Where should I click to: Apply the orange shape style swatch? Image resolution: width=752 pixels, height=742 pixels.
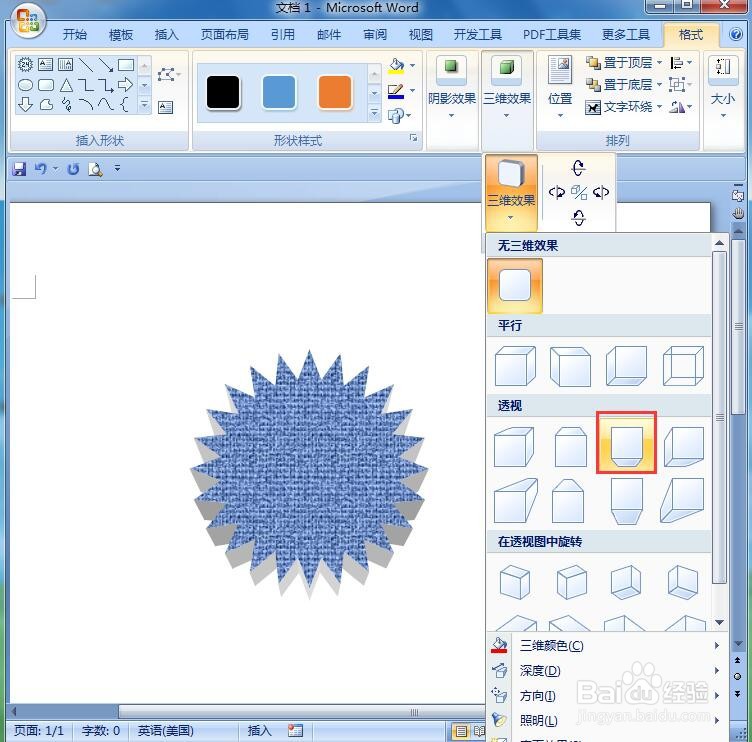click(335, 92)
